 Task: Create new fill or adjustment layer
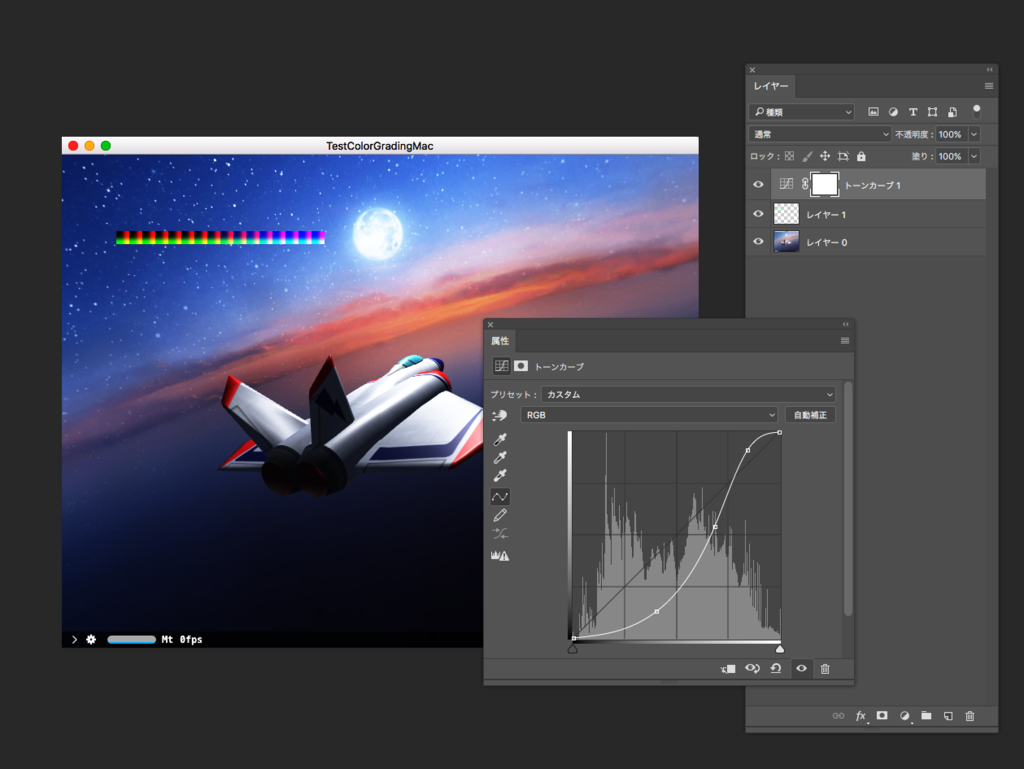[x=904, y=716]
